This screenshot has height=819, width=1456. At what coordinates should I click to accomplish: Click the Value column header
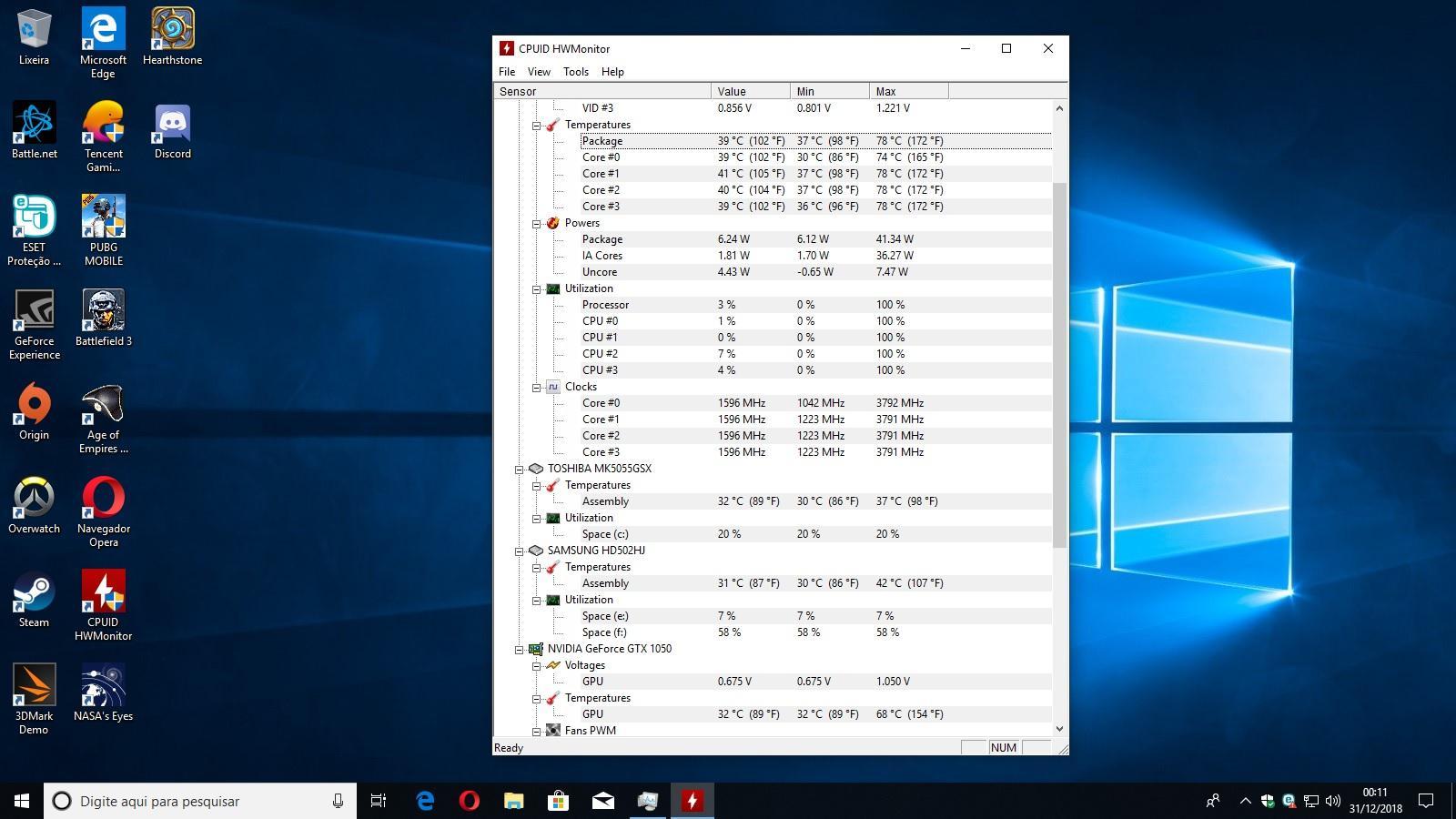751,91
